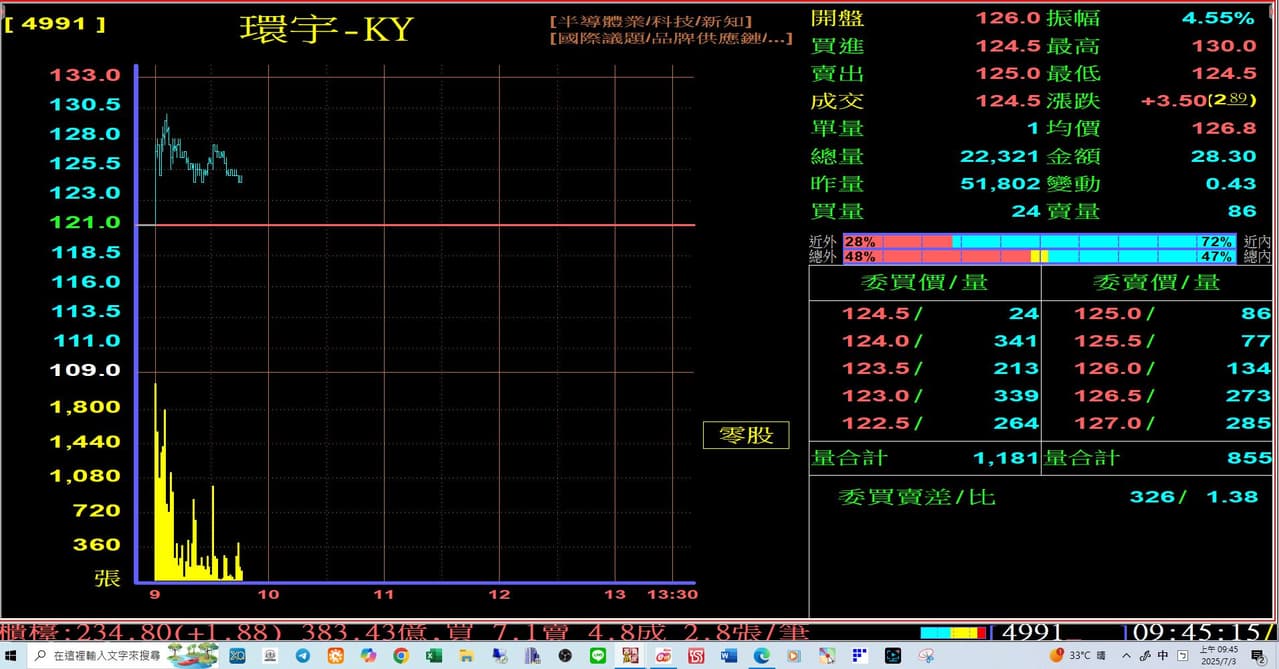Open Telegram from the taskbar
The height and width of the screenshot is (669, 1279).
(303, 657)
